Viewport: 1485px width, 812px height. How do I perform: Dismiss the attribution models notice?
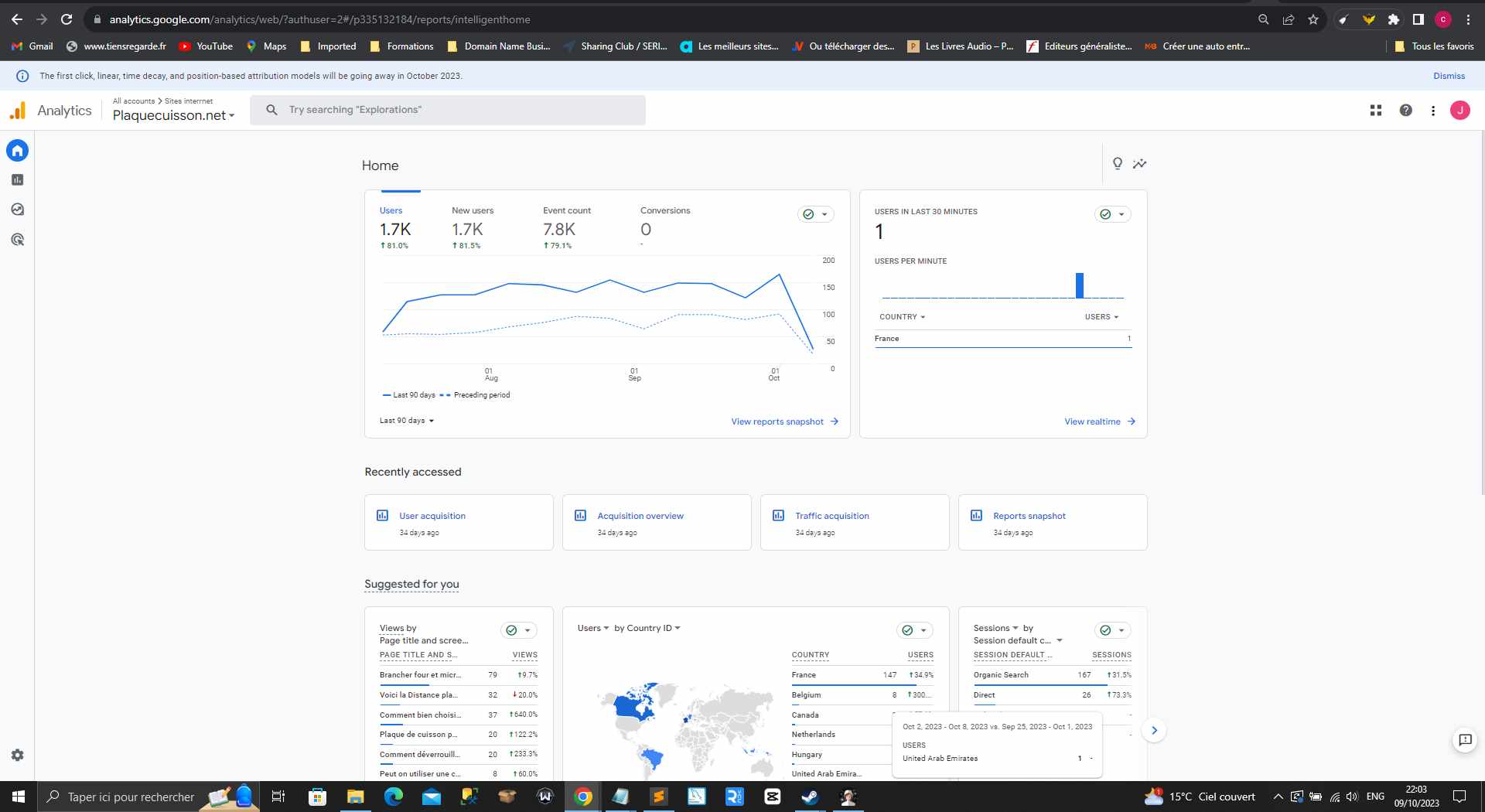point(1449,76)
